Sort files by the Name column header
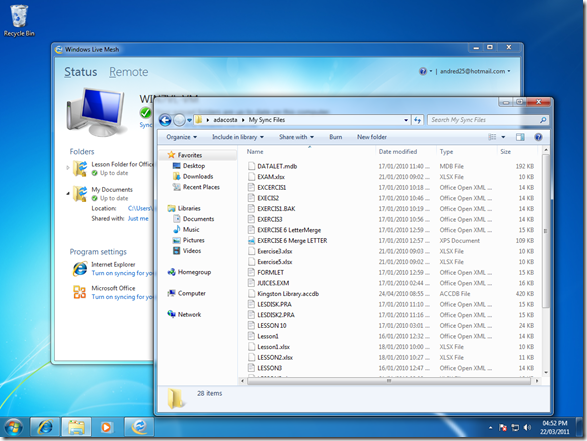This screenshot has height=441, width=587. tap(308, 152)
